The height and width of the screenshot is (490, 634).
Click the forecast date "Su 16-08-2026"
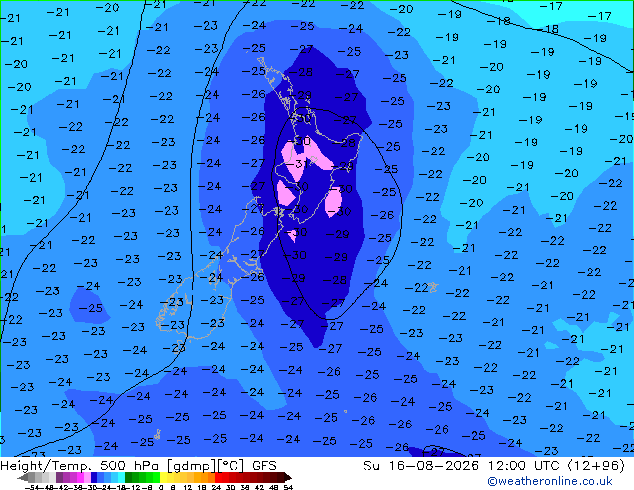coord(423,465)
